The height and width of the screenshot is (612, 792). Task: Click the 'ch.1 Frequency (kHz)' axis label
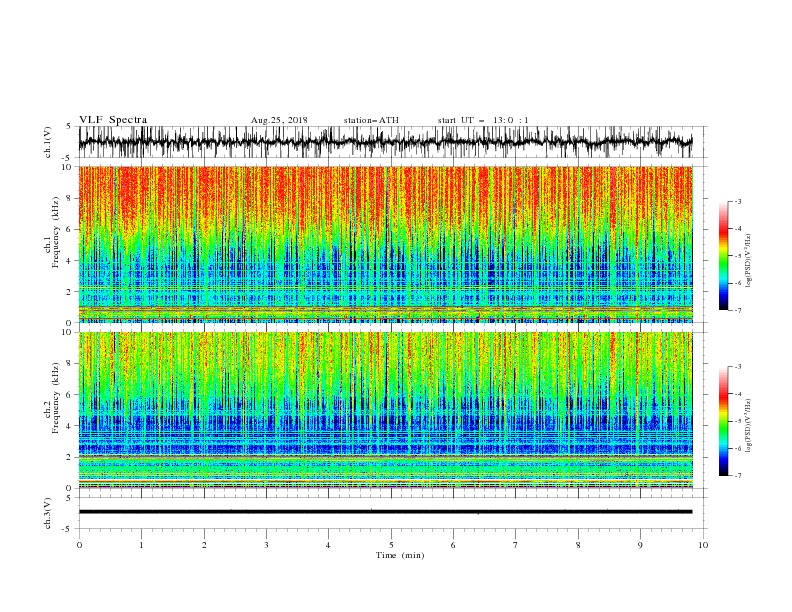[52, 232]
